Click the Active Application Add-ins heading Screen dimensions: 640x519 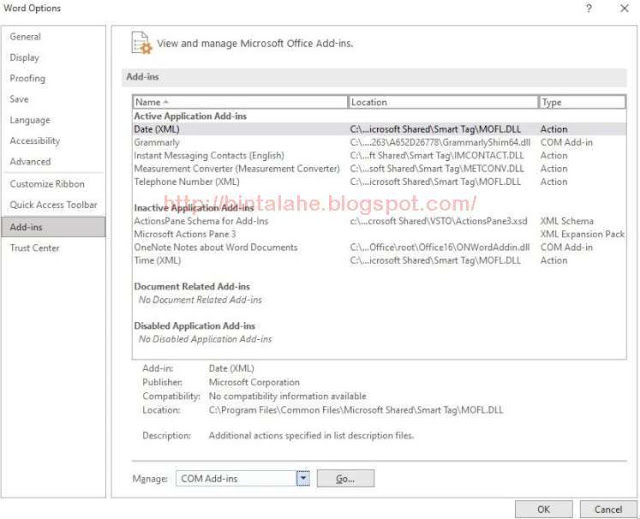click(x=190, y=116)
